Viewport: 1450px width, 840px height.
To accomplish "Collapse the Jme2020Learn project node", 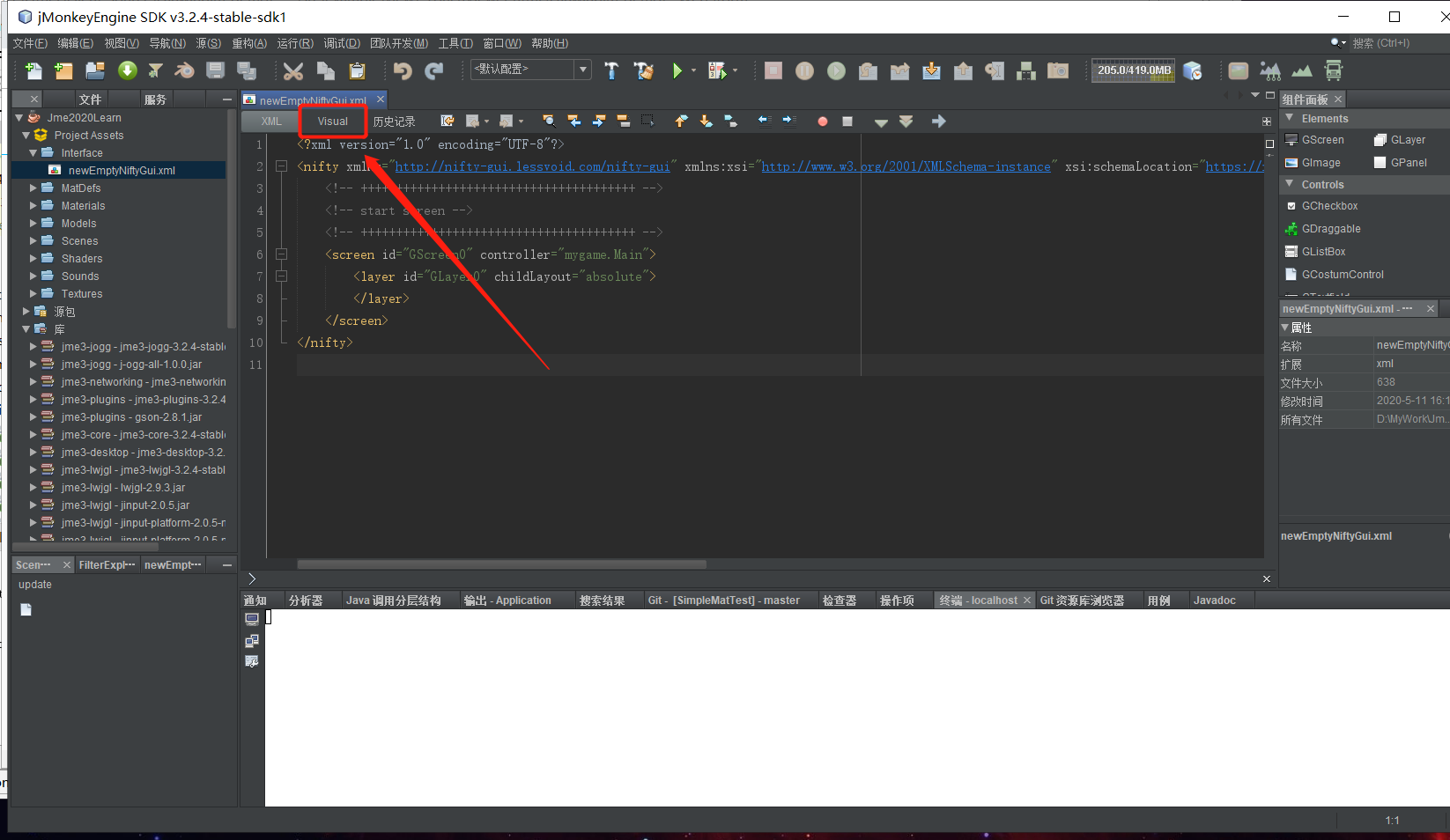I will 19,117.
